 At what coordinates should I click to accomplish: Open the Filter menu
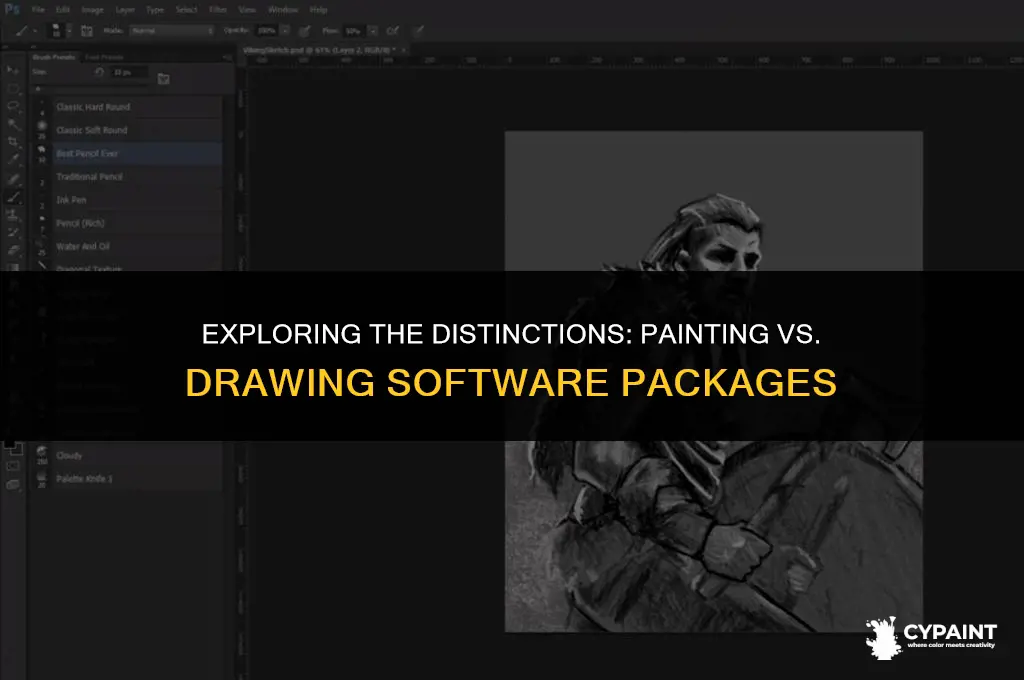217,10
